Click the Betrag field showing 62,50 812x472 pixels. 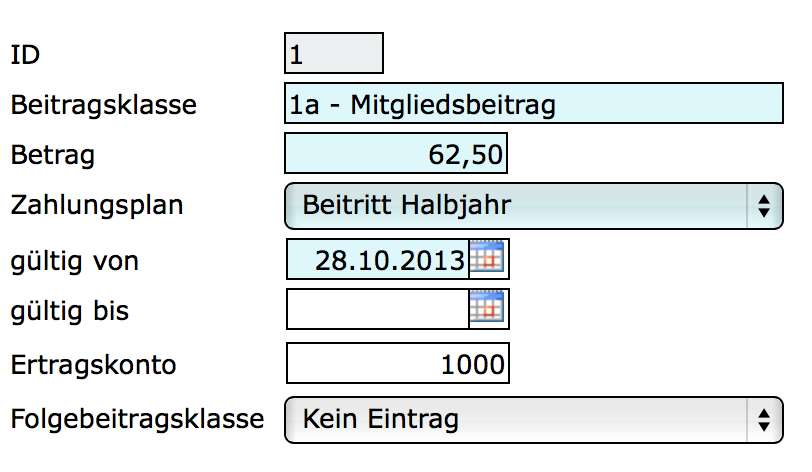click(x=397, y=155)
